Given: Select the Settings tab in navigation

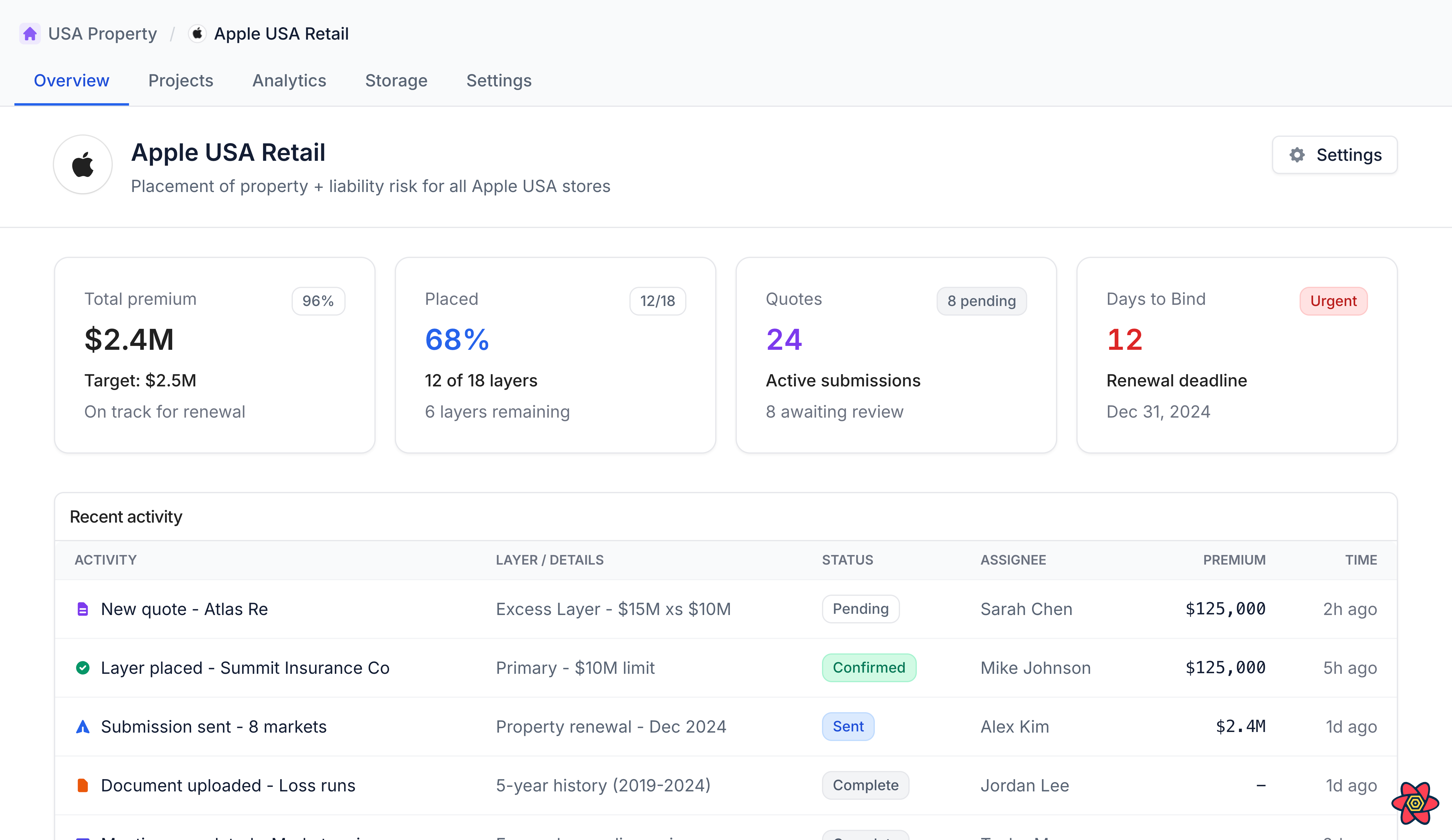Looking at the screenshot, I should pos(498,81).
